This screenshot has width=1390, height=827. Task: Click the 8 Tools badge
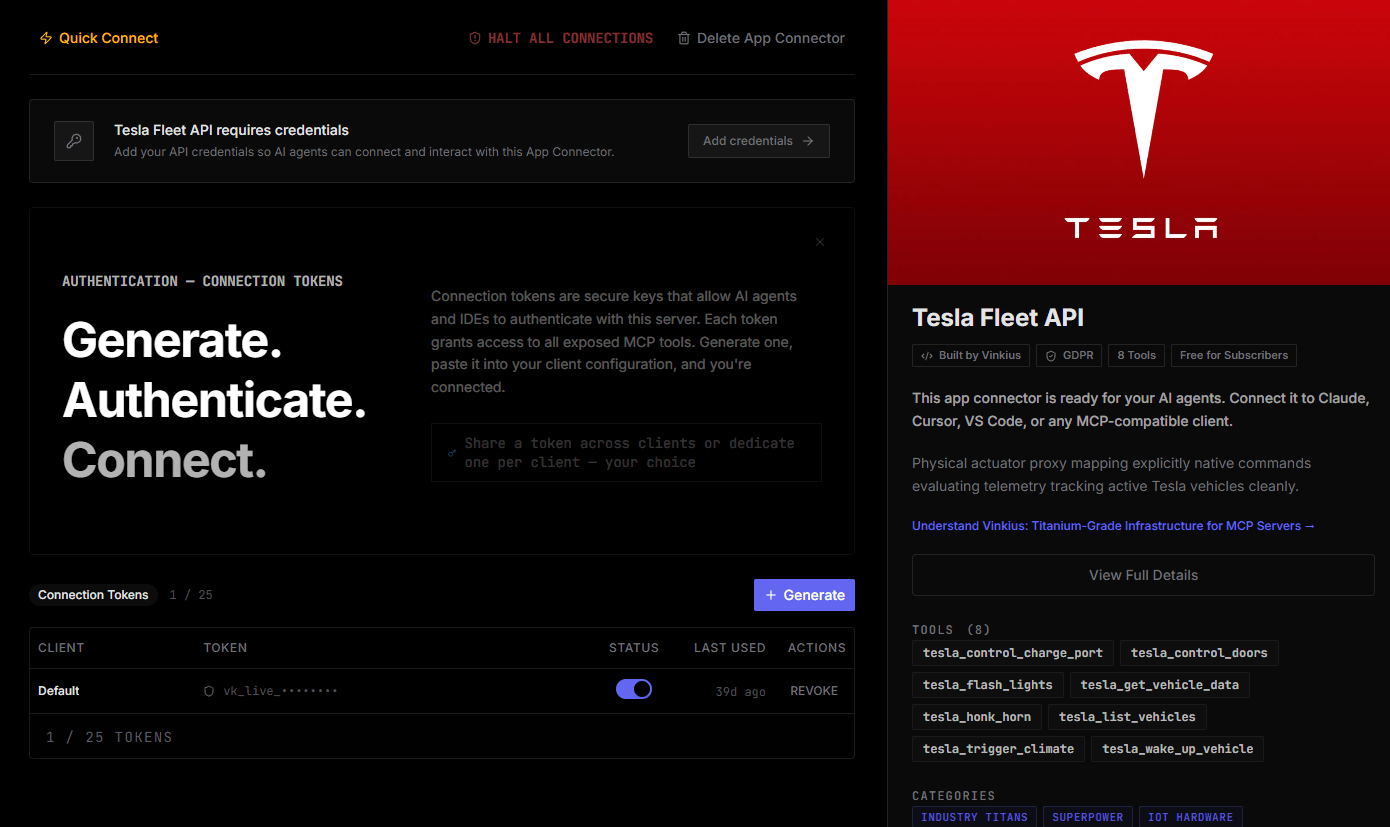click(1136, 355)
